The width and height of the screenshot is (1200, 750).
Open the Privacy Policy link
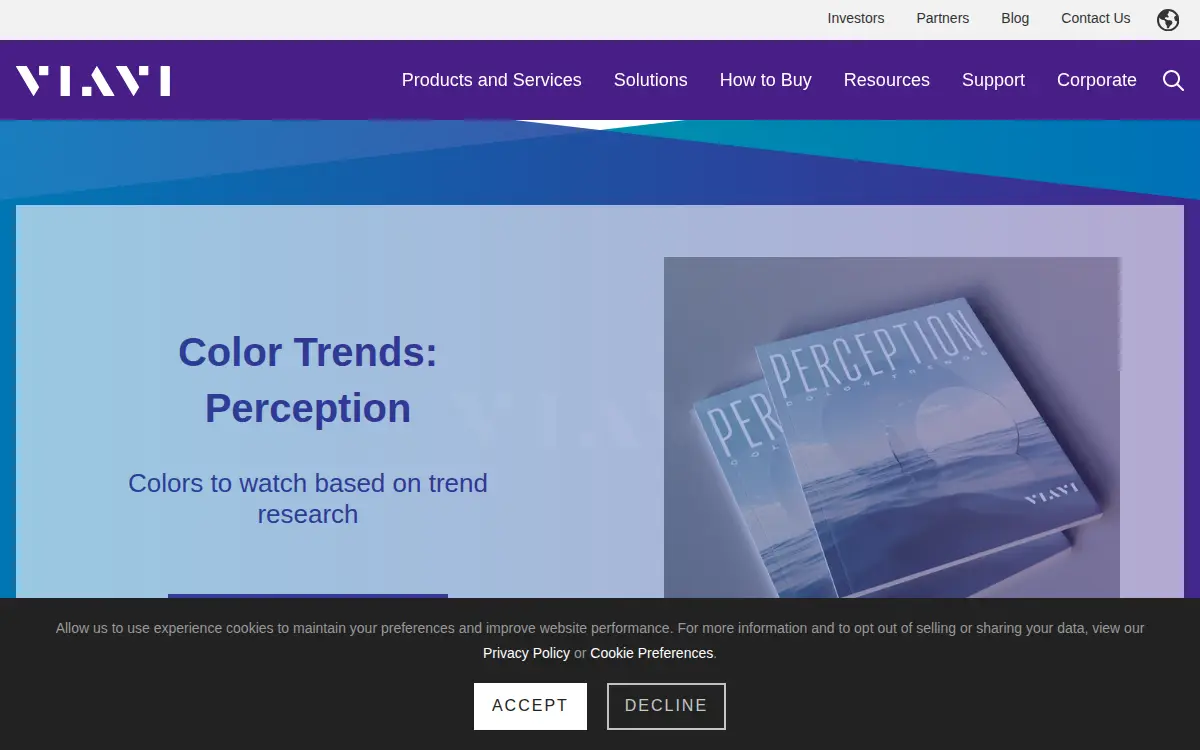tap(526, 653)
